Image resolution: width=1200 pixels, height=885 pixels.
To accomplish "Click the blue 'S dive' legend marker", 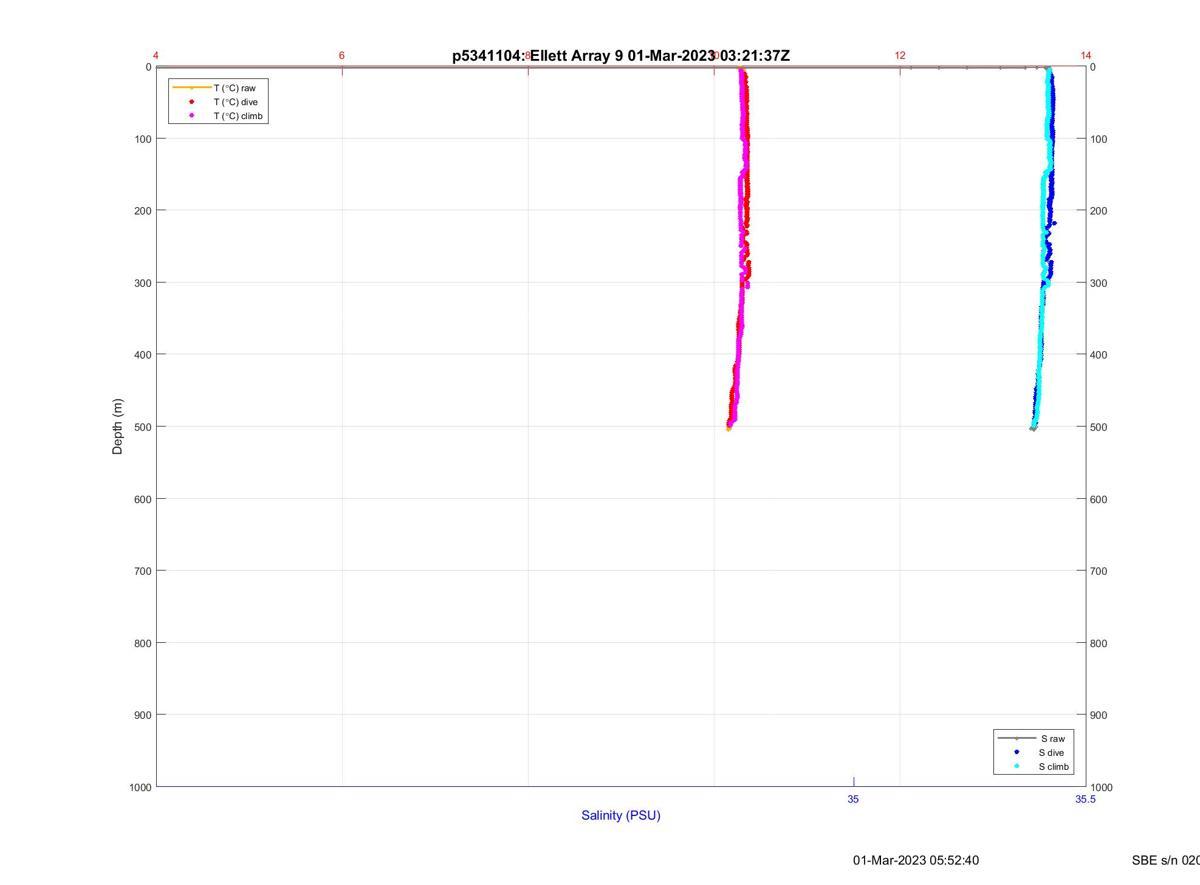I will pos(1016,752).
